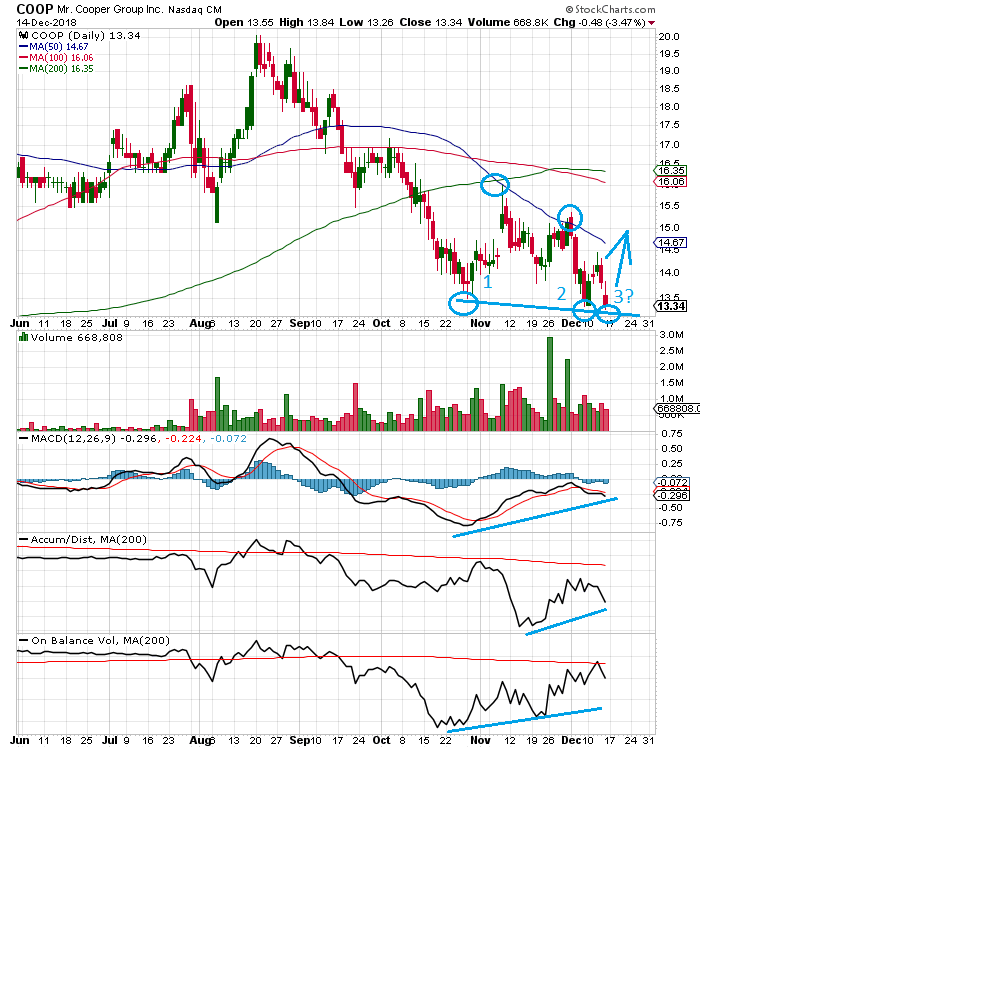
Task: Click the 18.0 price axis label
Action: [x=669, y=107]
